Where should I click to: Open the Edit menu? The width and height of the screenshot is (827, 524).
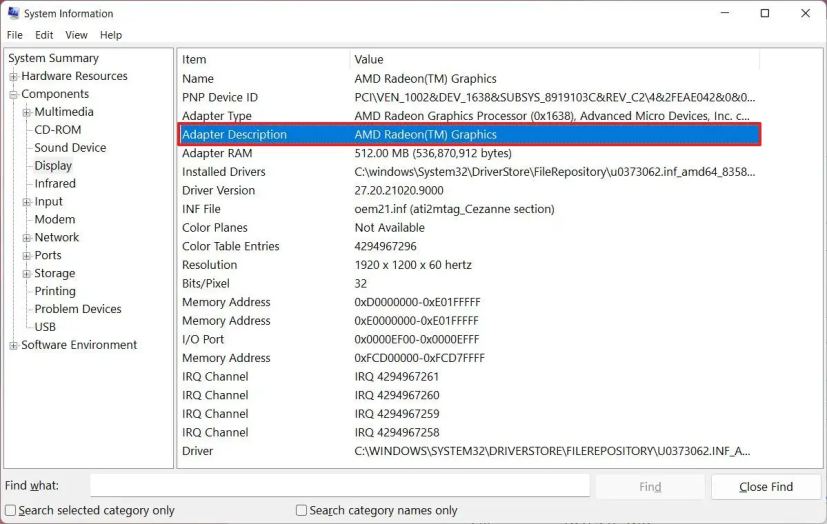(44, 35)
